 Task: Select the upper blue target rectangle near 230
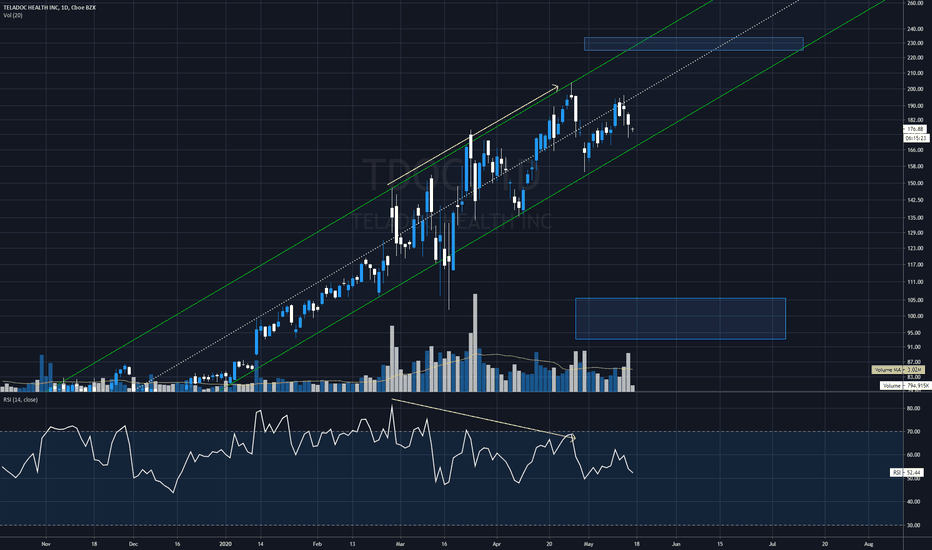pos(694,44)
